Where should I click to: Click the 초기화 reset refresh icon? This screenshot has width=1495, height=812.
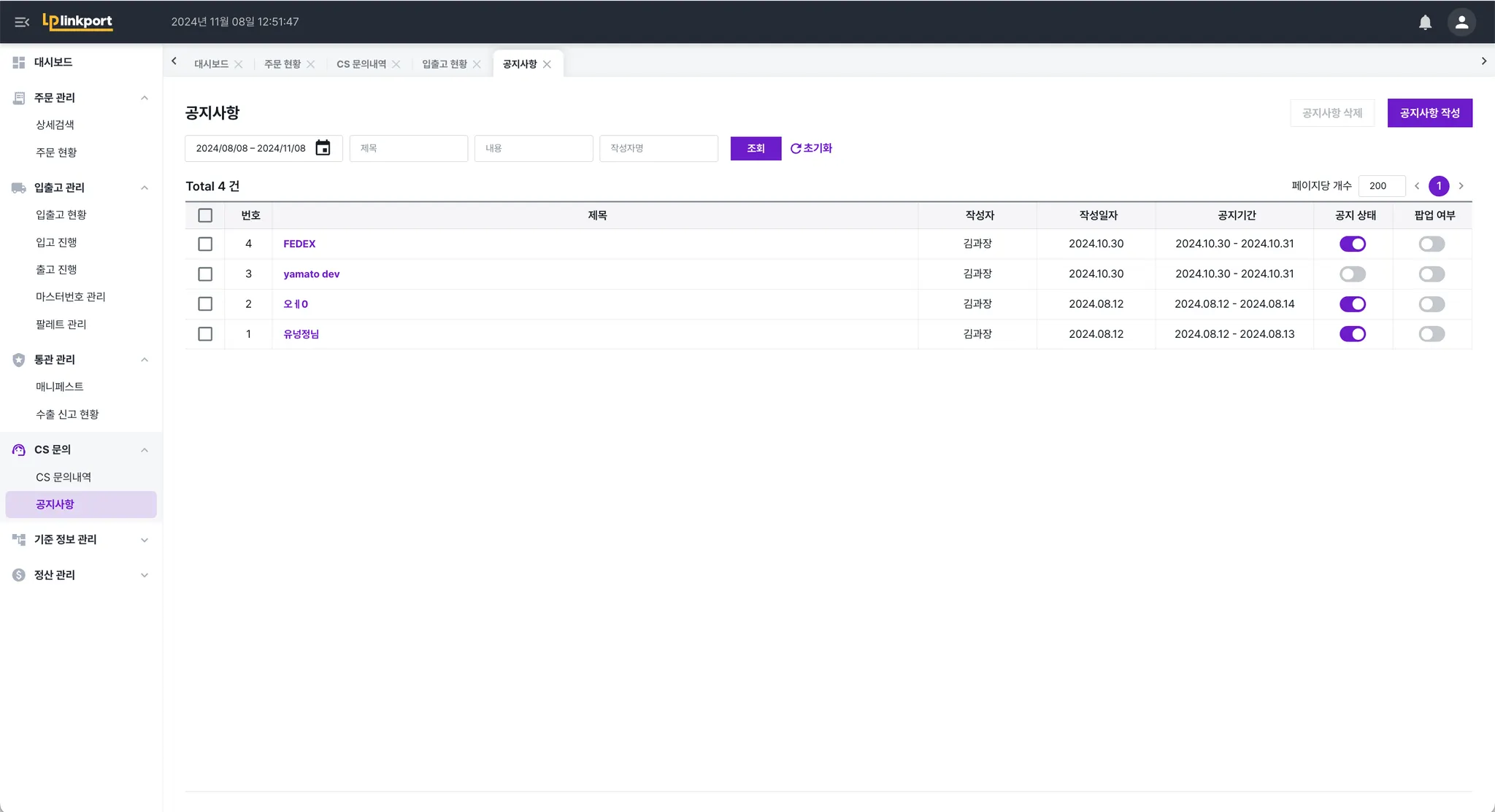click(796, 148)
